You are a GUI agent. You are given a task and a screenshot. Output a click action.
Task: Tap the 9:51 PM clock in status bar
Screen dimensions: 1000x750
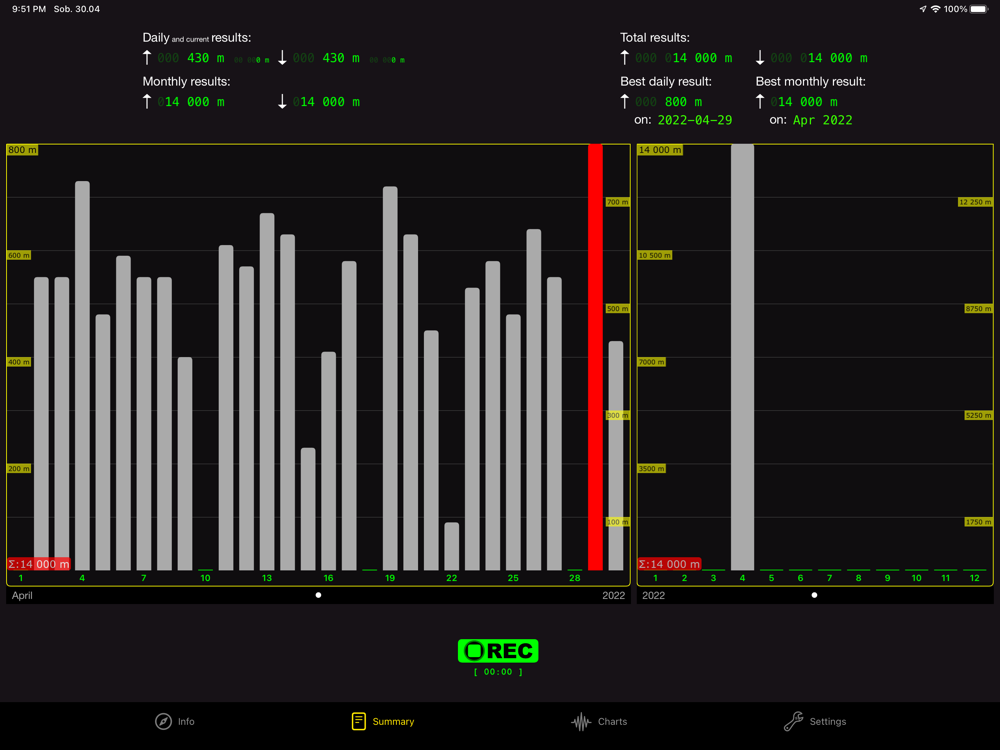click(x=29, y=9)
